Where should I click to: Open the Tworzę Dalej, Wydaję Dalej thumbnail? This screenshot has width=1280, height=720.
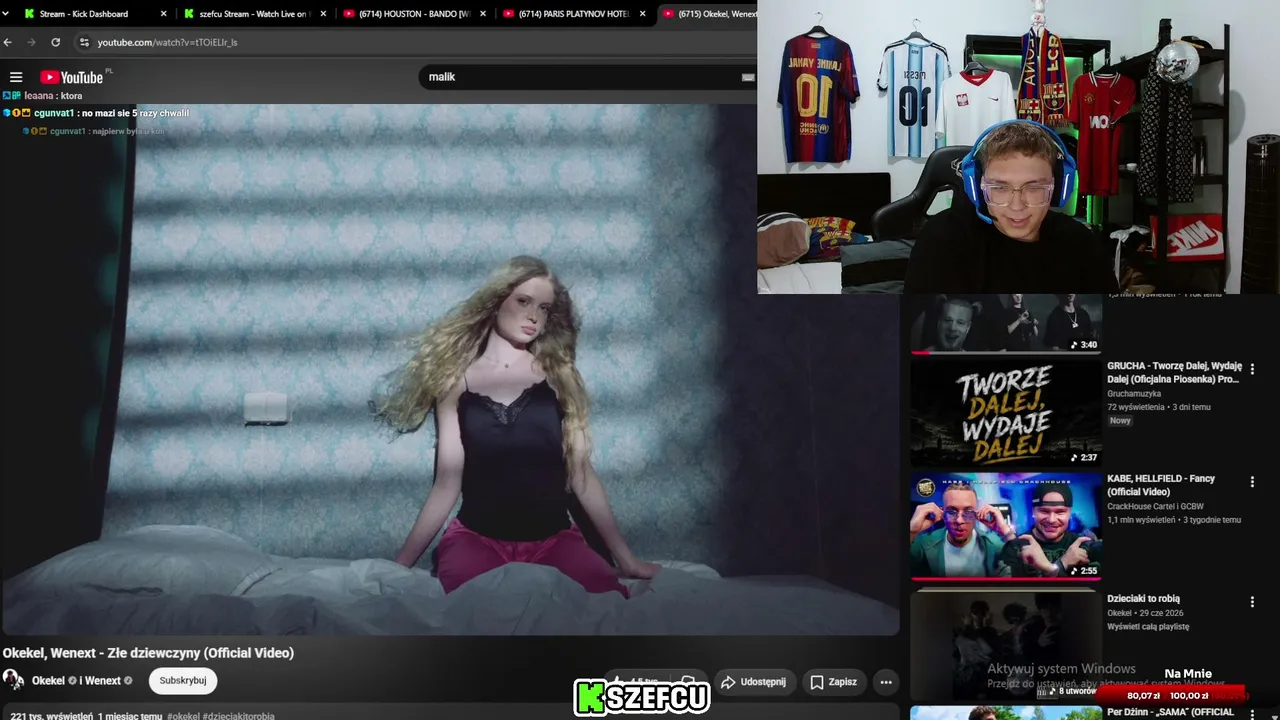coord(1005,412)
